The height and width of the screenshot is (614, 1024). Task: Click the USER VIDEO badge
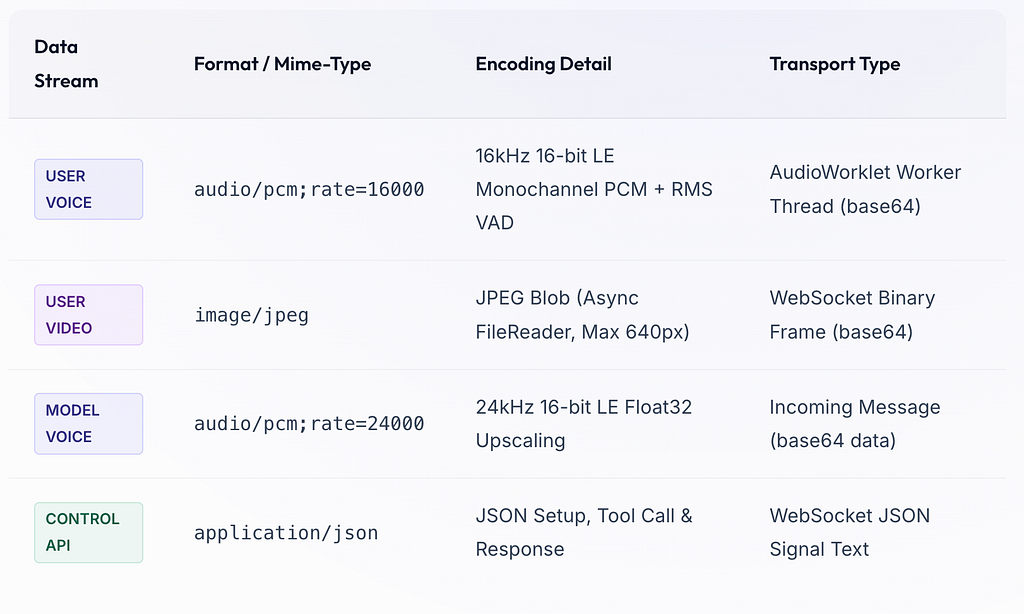tap(88, 315)
